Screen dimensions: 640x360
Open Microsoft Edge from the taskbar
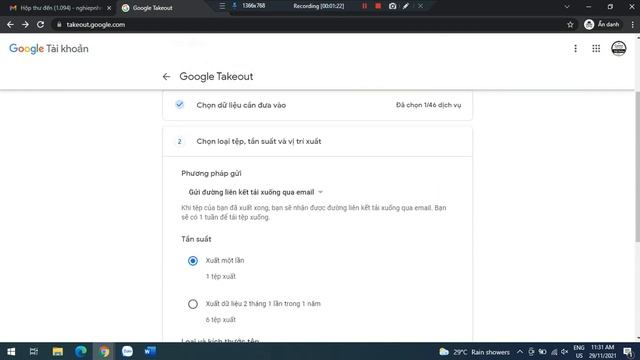[81, 351]
